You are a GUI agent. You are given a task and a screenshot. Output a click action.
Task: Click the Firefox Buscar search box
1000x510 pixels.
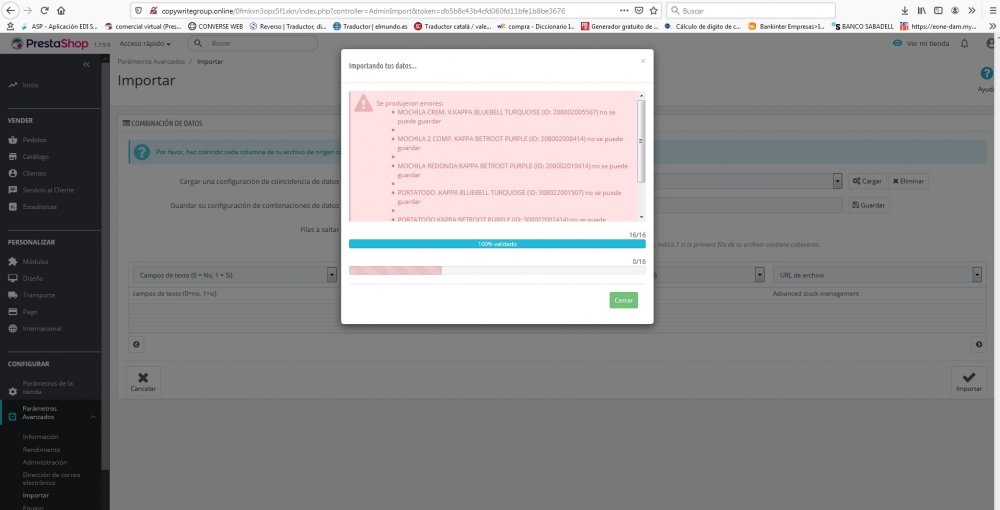[x=751, y=10]
